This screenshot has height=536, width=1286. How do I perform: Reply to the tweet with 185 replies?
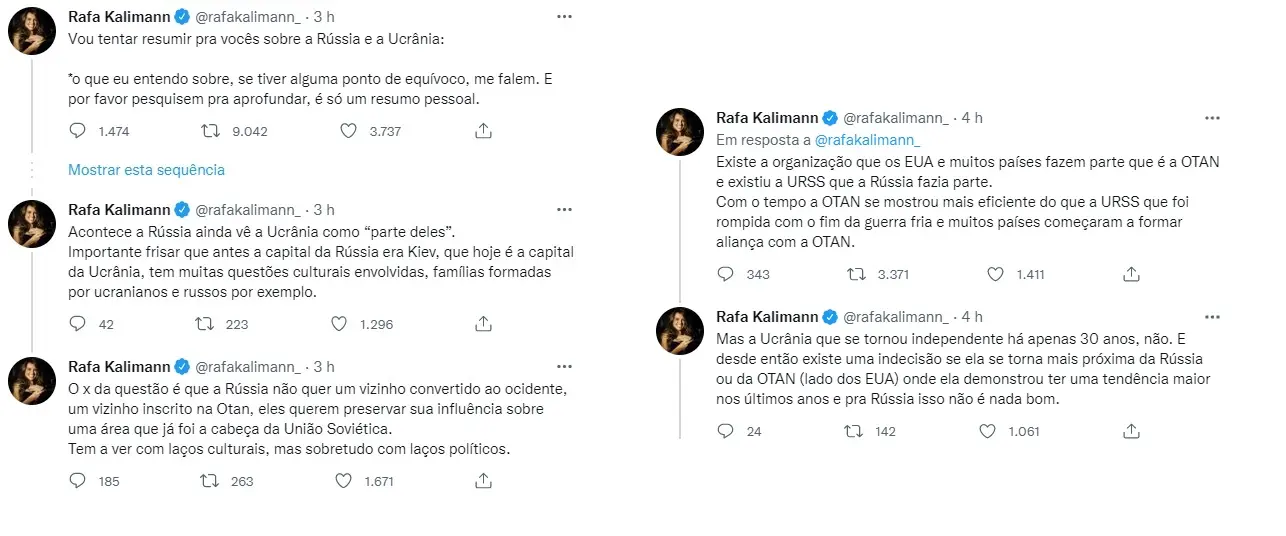click(78, 481)
